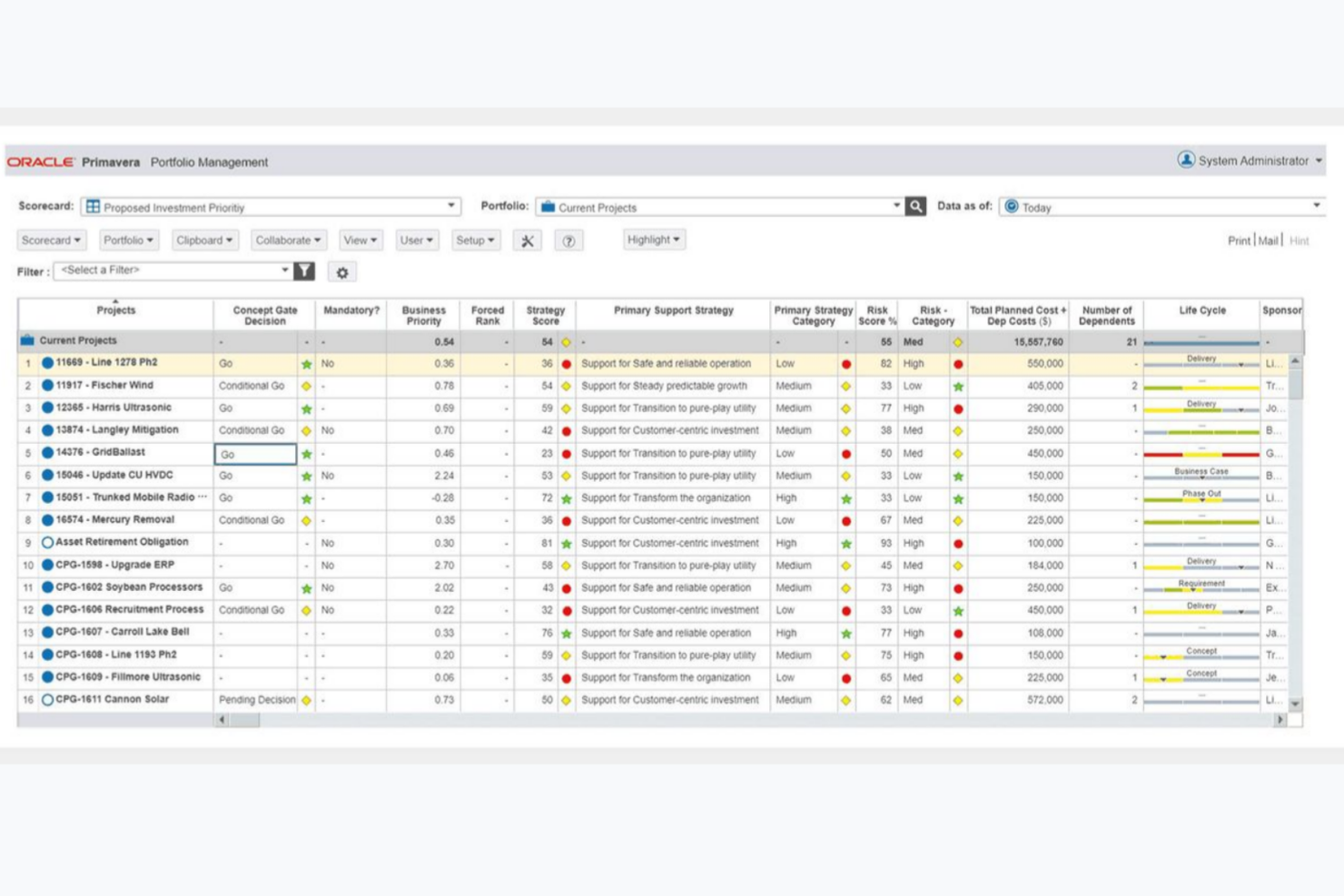Open filter settings gear icon

(342, 272)
